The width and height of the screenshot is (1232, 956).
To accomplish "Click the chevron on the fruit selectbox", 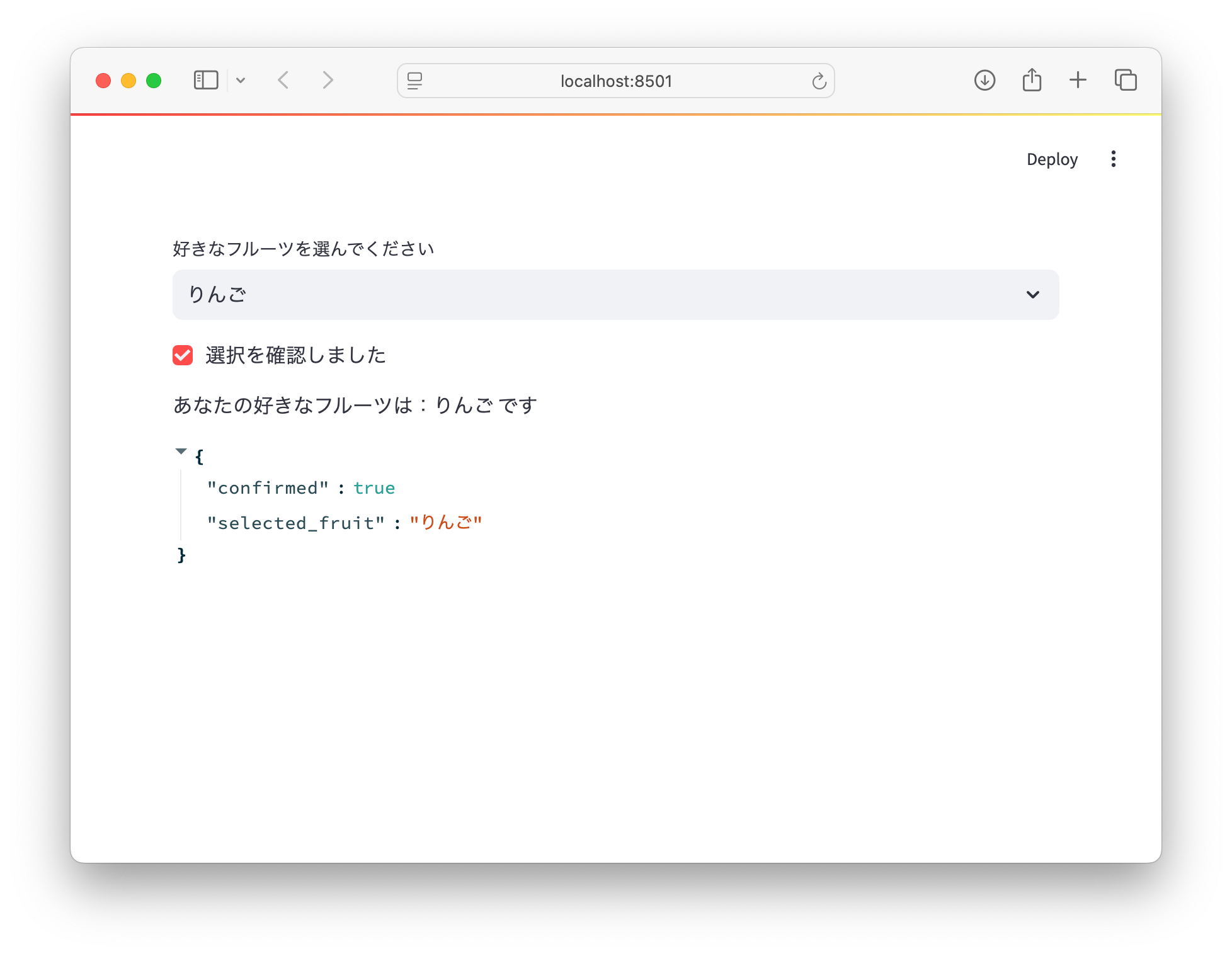I will click(x=1032, y=294).
